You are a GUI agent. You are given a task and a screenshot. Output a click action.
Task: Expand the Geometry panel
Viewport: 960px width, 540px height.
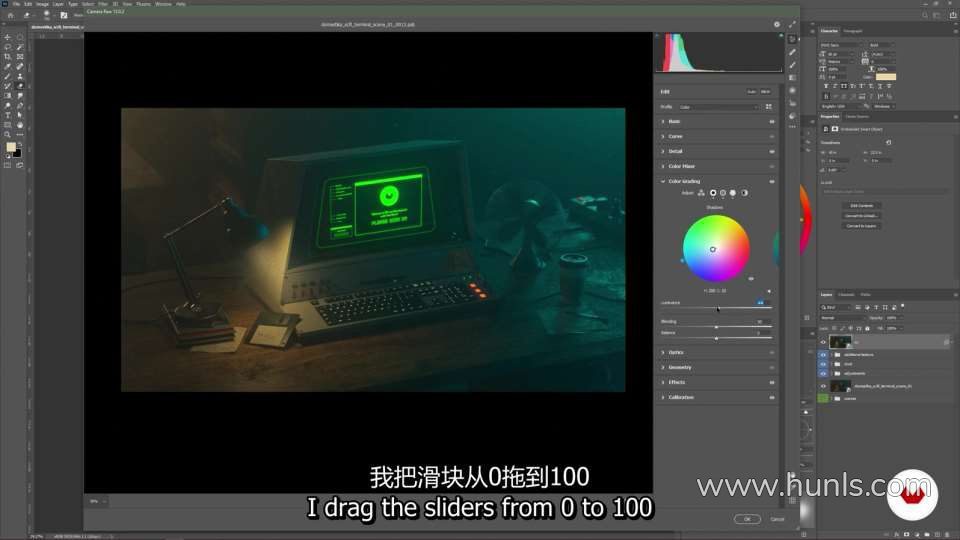coord(663,367)
